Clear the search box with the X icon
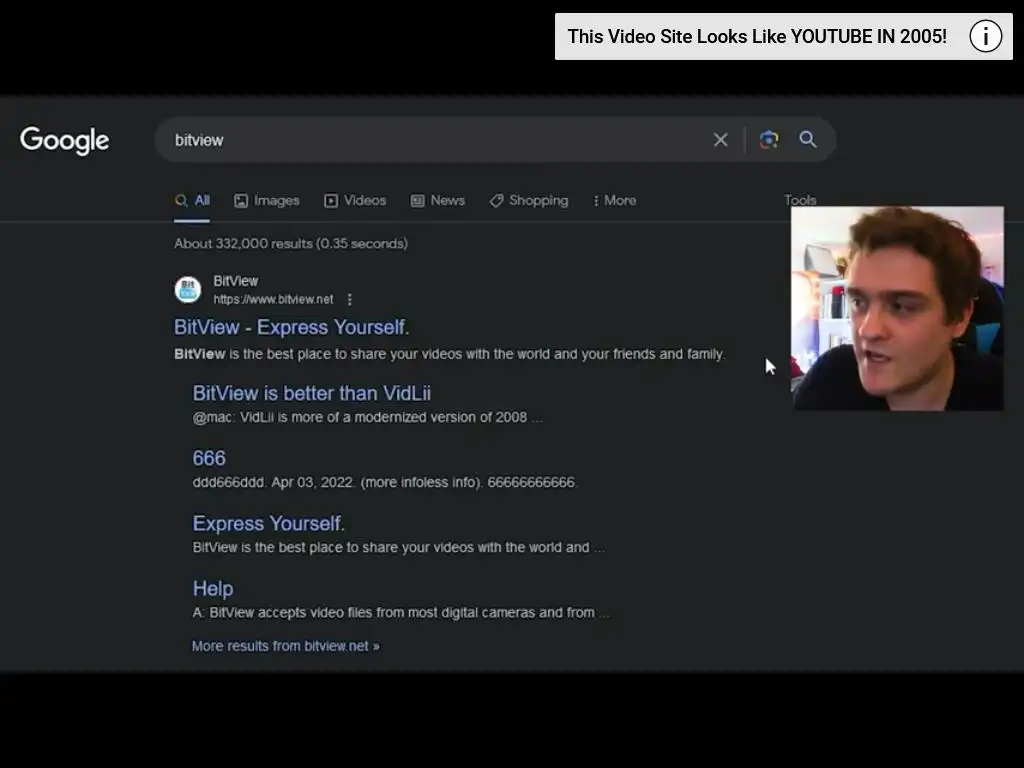Screen dimensions: 1024x768 point(720,140)
